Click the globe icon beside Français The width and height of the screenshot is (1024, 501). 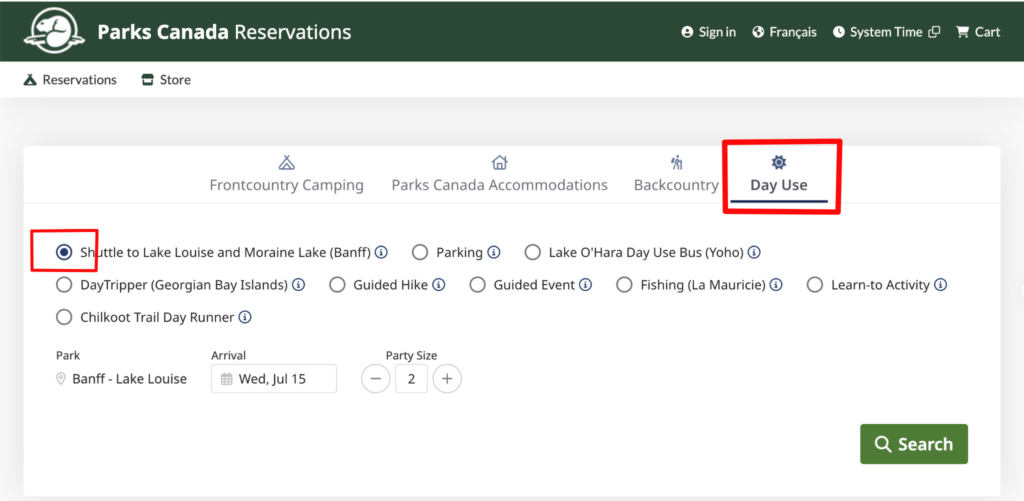tap(758, 32)
